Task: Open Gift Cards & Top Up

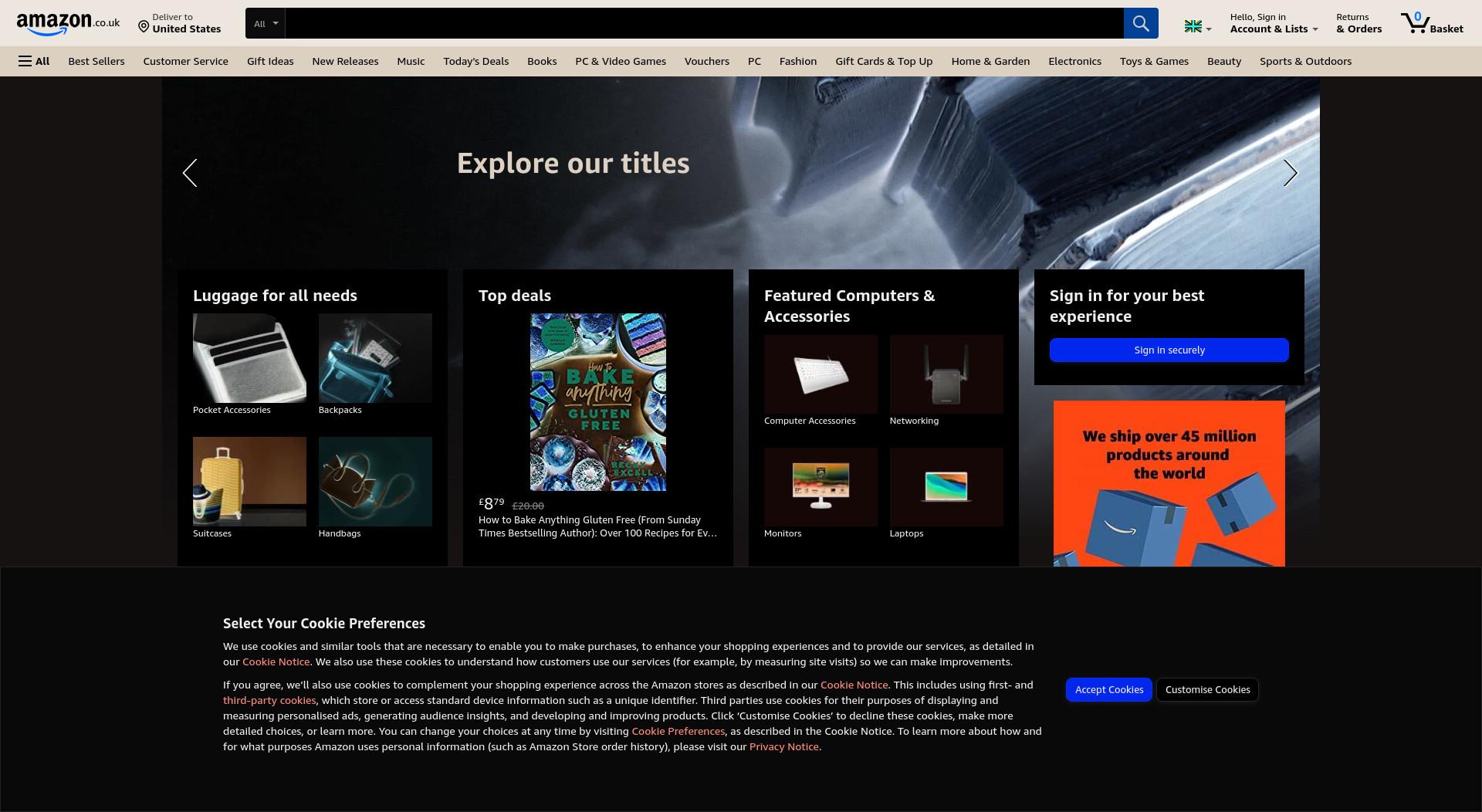Action: click(x=884, y=61)
